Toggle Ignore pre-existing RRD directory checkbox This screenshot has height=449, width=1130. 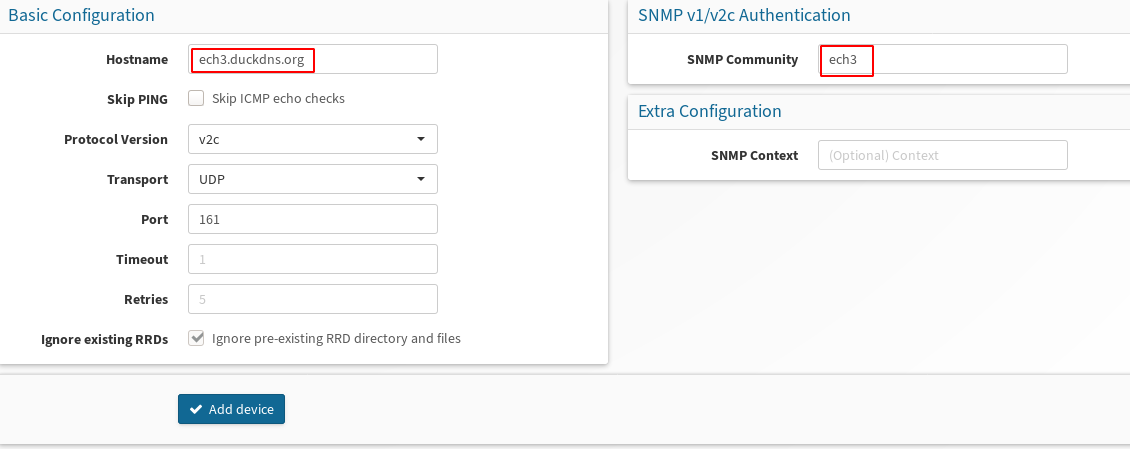(196, 338)
